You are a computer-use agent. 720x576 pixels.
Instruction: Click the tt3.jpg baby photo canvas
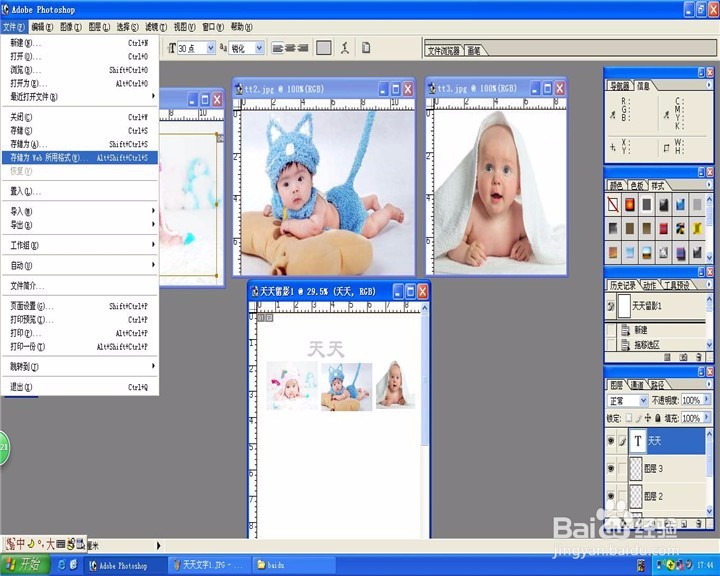pyautogui.click(x=500, y=192)
